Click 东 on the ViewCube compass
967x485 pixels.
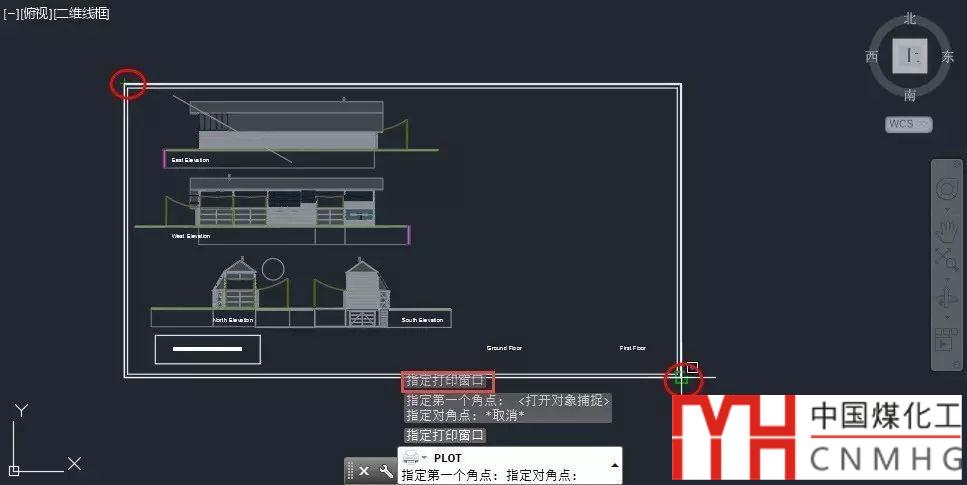pos(947,57)
